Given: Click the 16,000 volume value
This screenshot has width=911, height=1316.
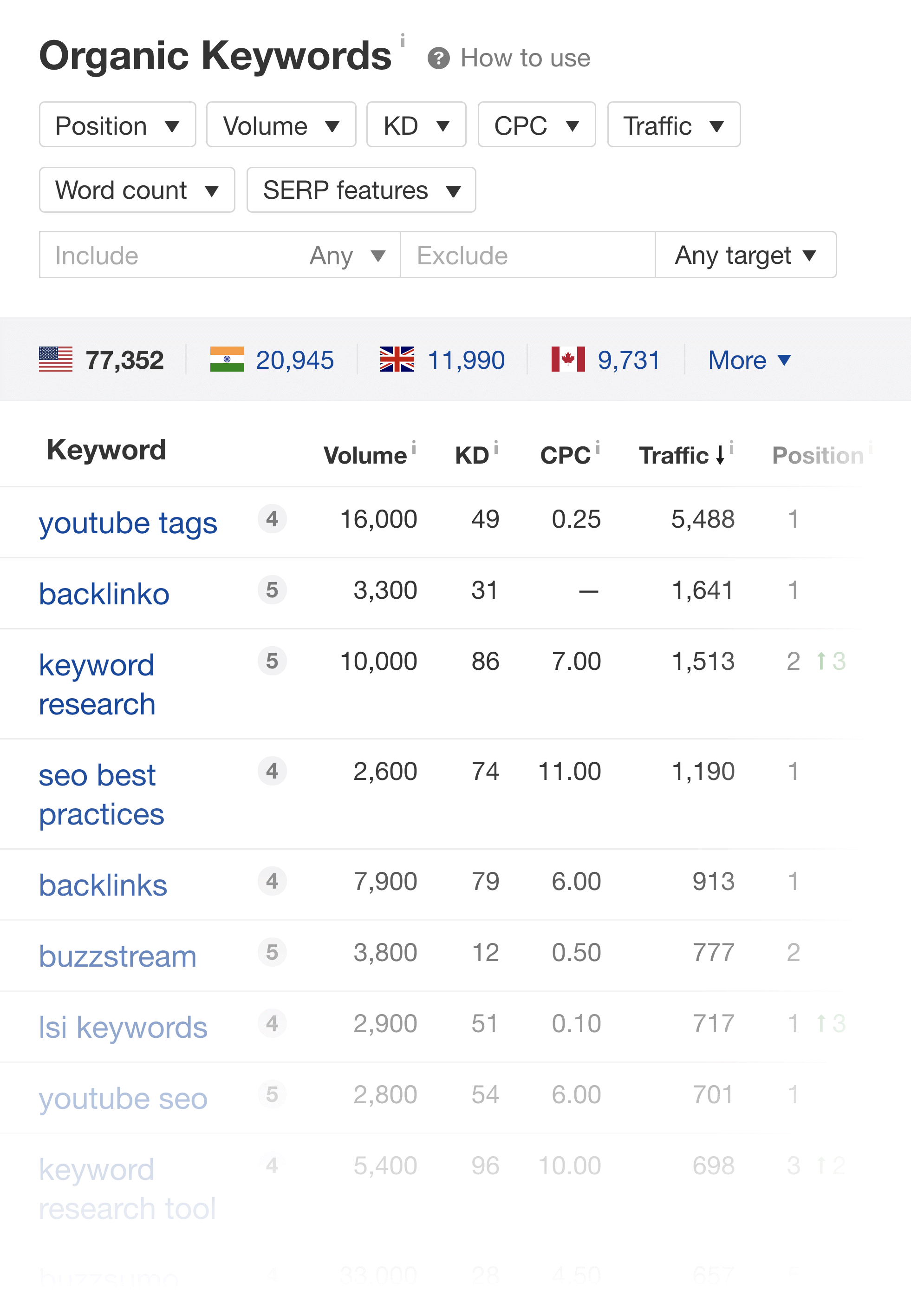Looking at the screenshot, I should [378, 519].
